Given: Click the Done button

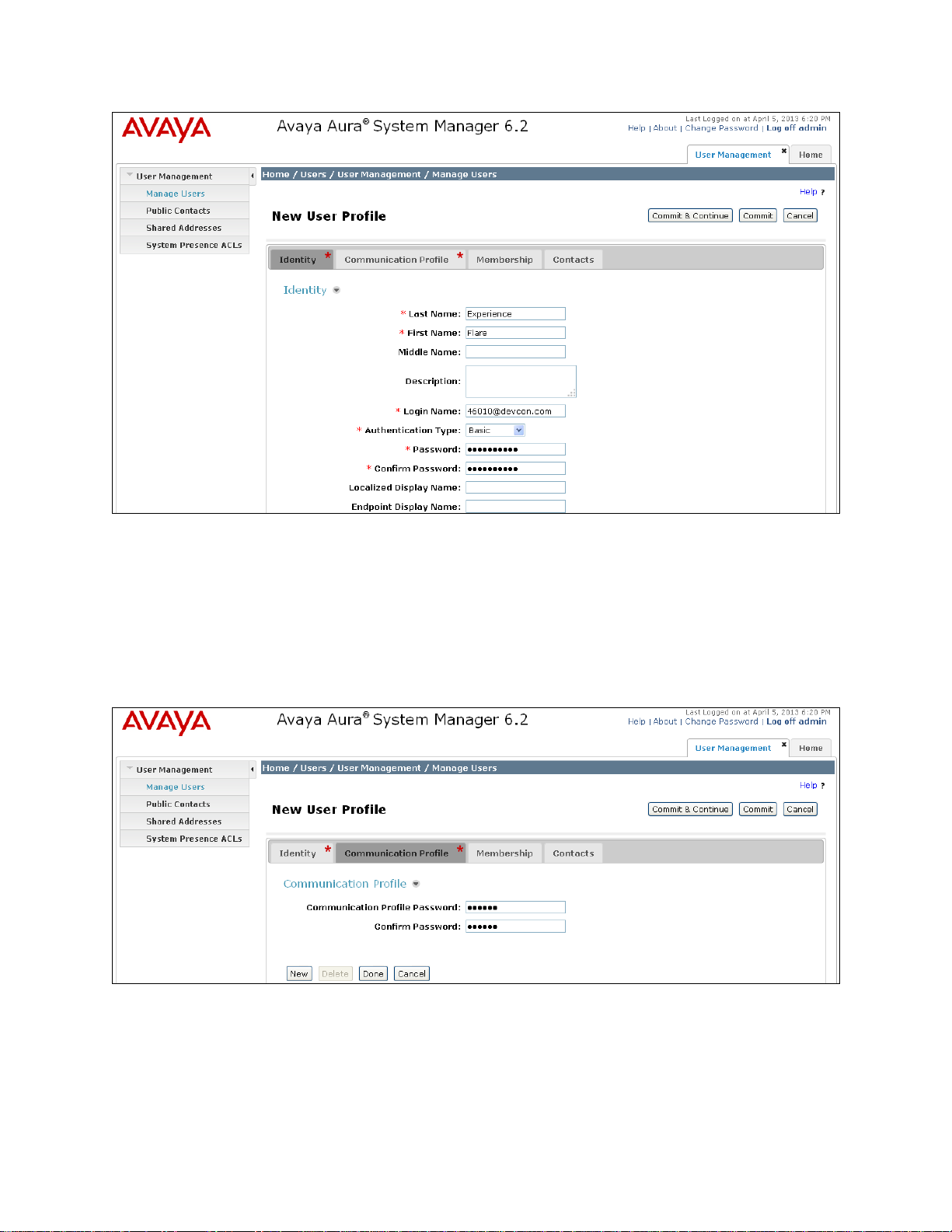Looking at the screenshot, I should tap(373, 974).
